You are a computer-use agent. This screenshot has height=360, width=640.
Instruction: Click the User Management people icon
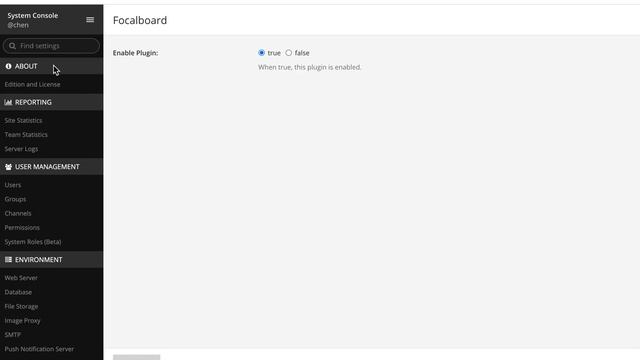click(8, 167)
